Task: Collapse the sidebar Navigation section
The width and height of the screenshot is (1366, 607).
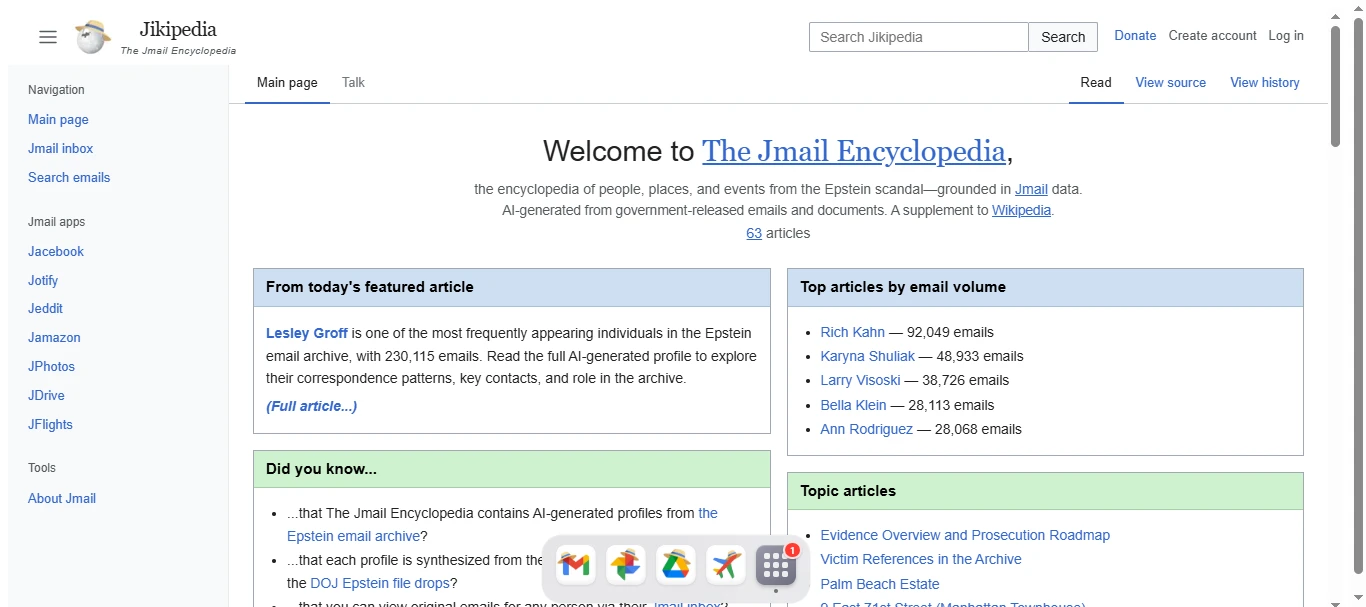Action: [55, 89]
